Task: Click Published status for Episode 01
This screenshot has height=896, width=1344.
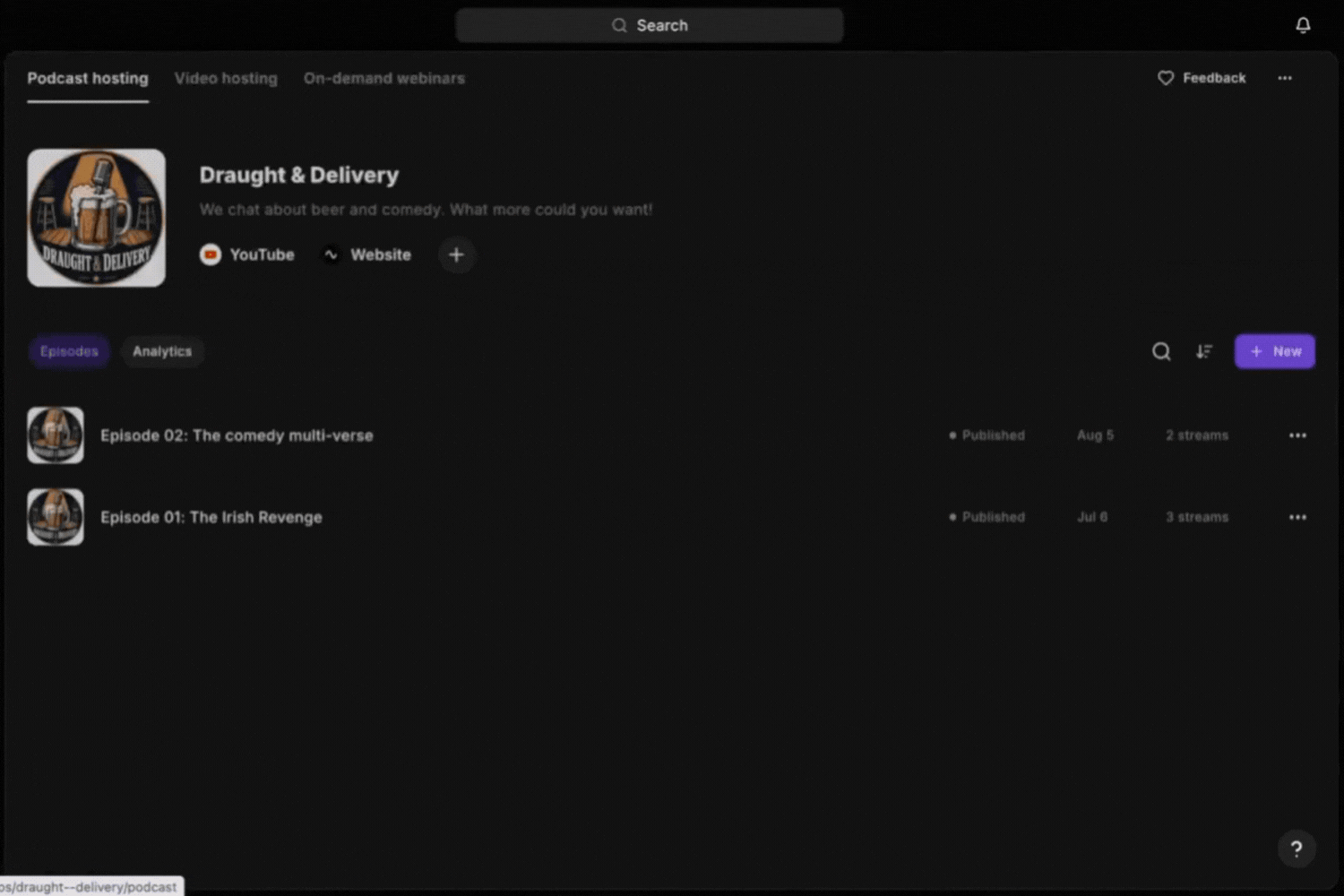Action: [x=986, y=517]
